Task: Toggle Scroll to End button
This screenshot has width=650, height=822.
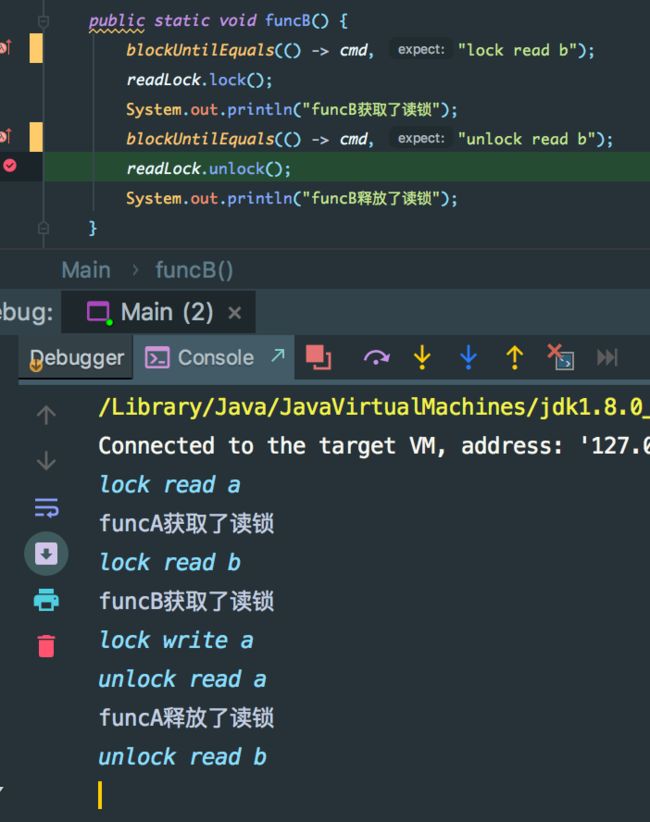Action: coord(46,554)
